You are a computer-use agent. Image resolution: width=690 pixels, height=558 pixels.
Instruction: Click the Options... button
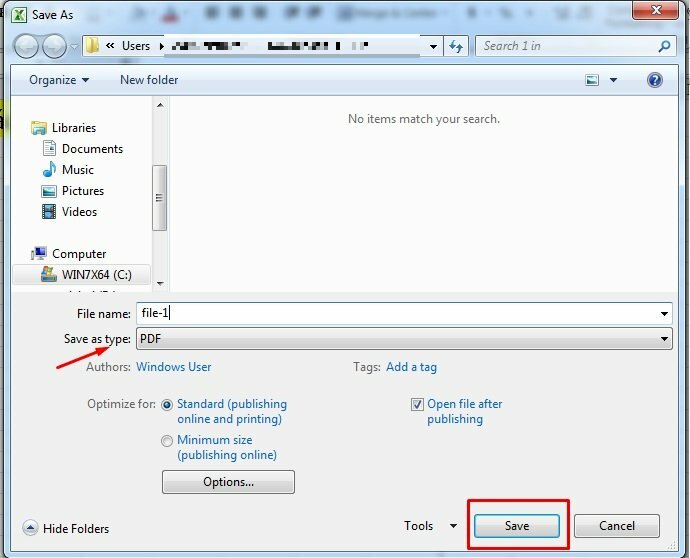click(228, 482)
